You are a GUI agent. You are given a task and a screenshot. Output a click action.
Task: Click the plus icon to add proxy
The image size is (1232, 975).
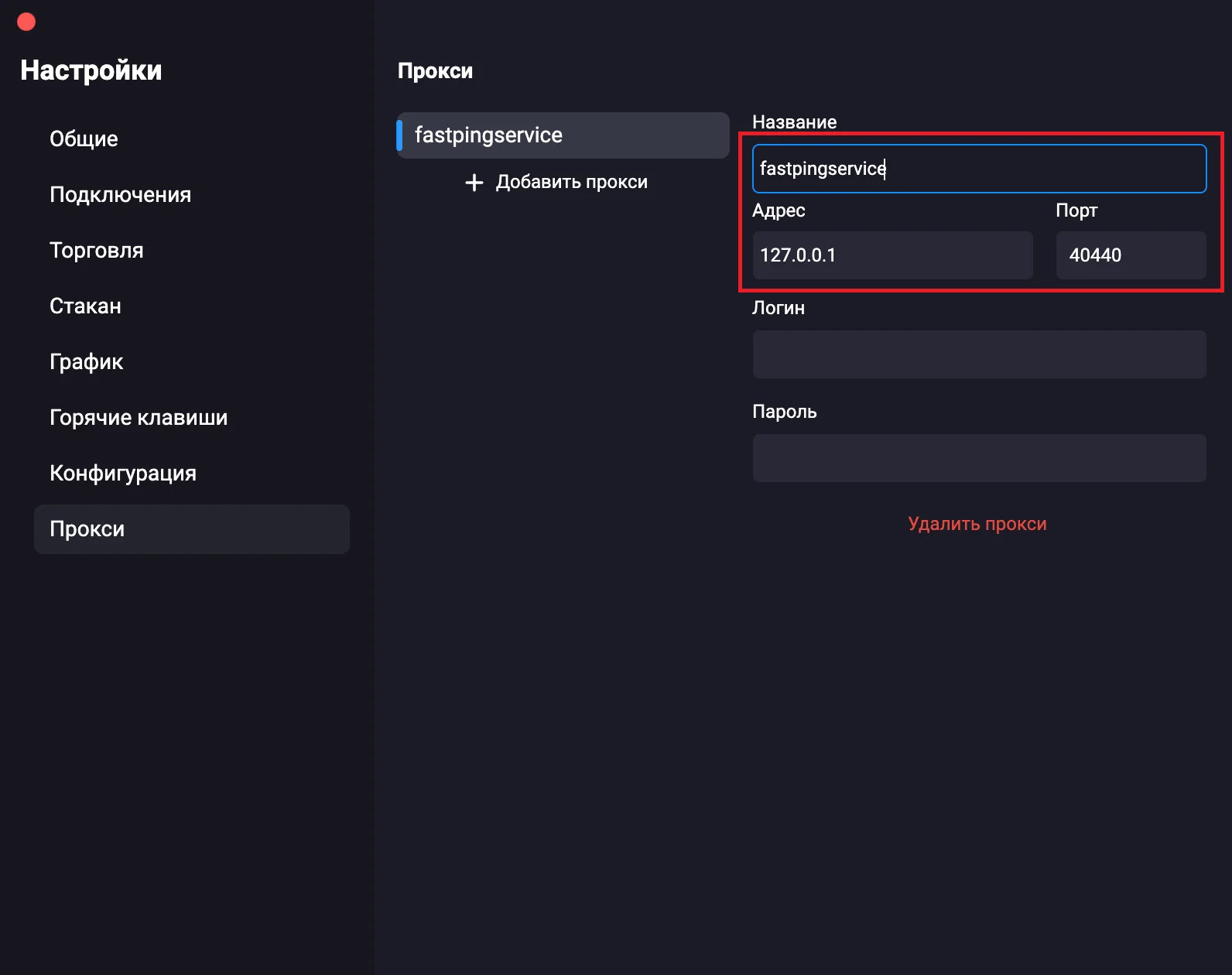474,183
